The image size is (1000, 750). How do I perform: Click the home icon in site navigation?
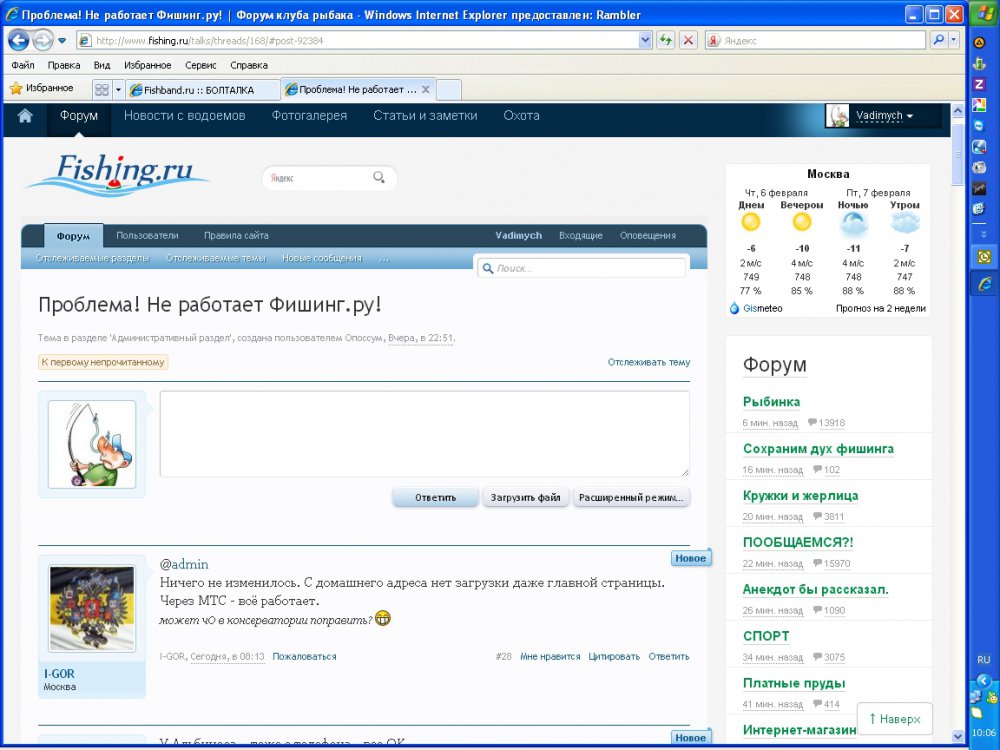pyautogui.click(x=25, y=116)
